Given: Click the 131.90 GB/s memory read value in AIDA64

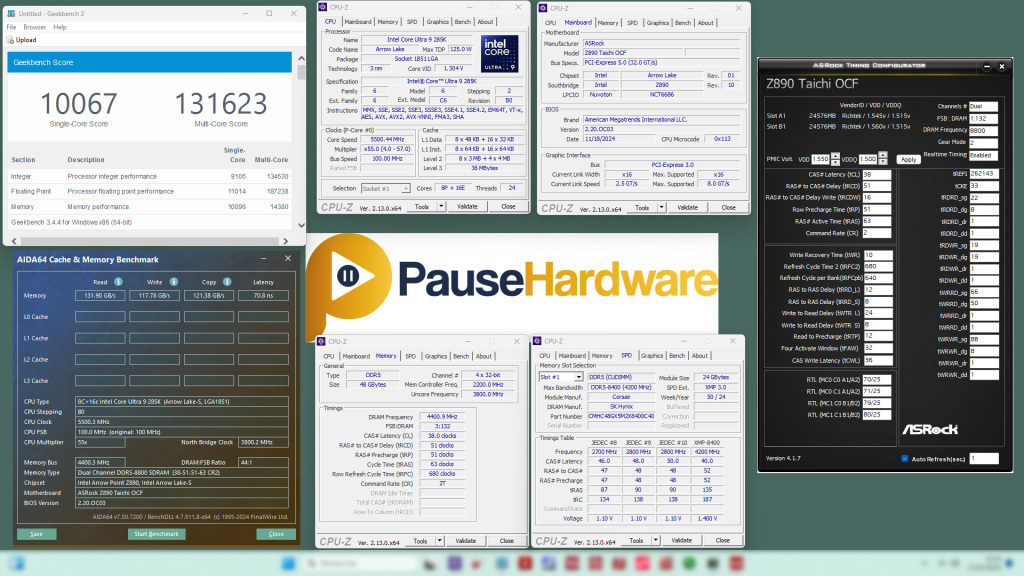Looking at the screenshot, I should pyautogui.click(x=100, y=296).
